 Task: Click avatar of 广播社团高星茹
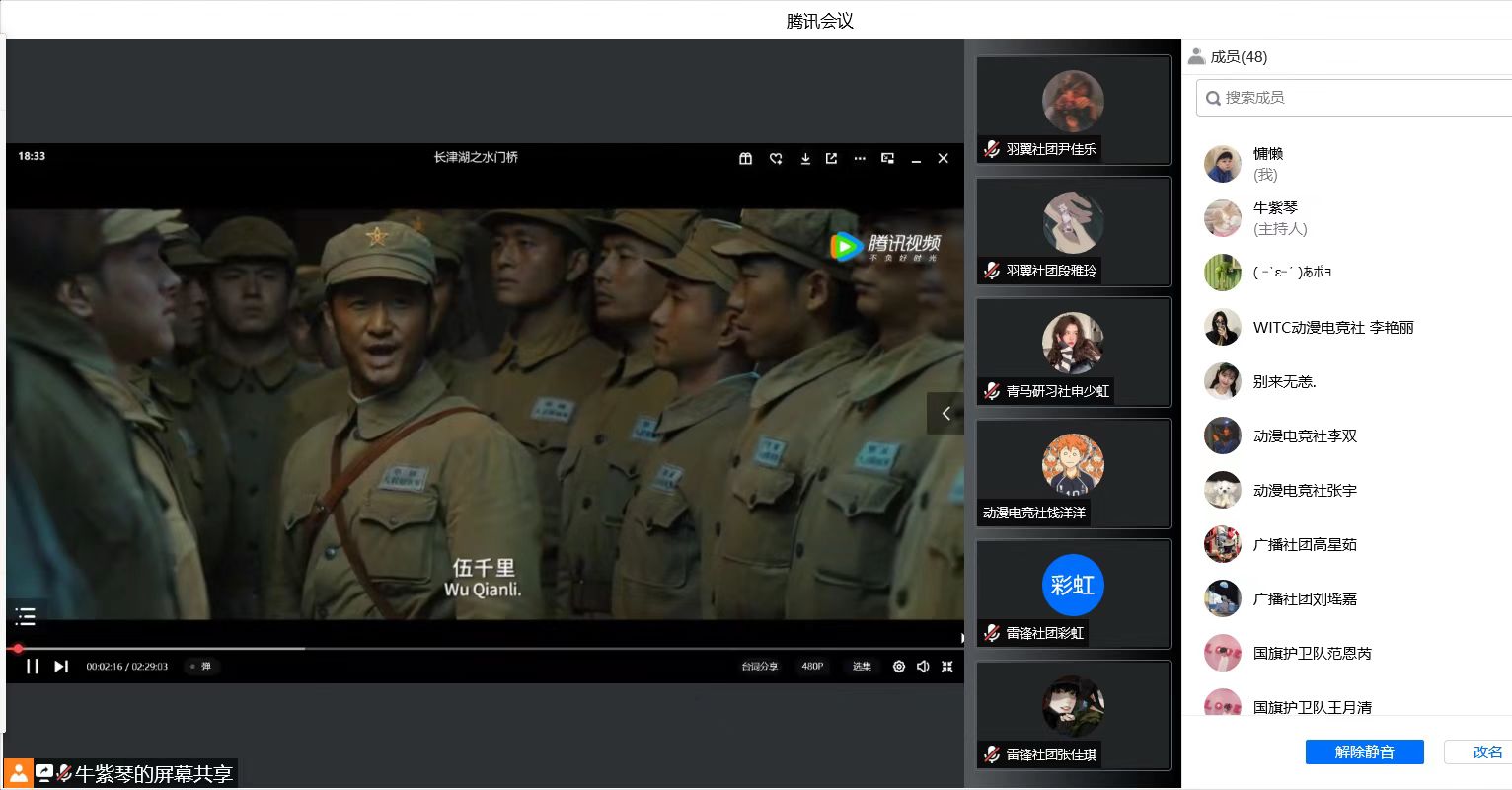coord(1223,544)
